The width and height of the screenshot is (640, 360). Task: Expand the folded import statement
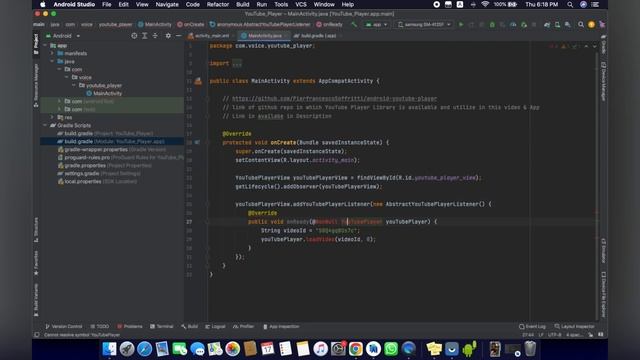237,63
